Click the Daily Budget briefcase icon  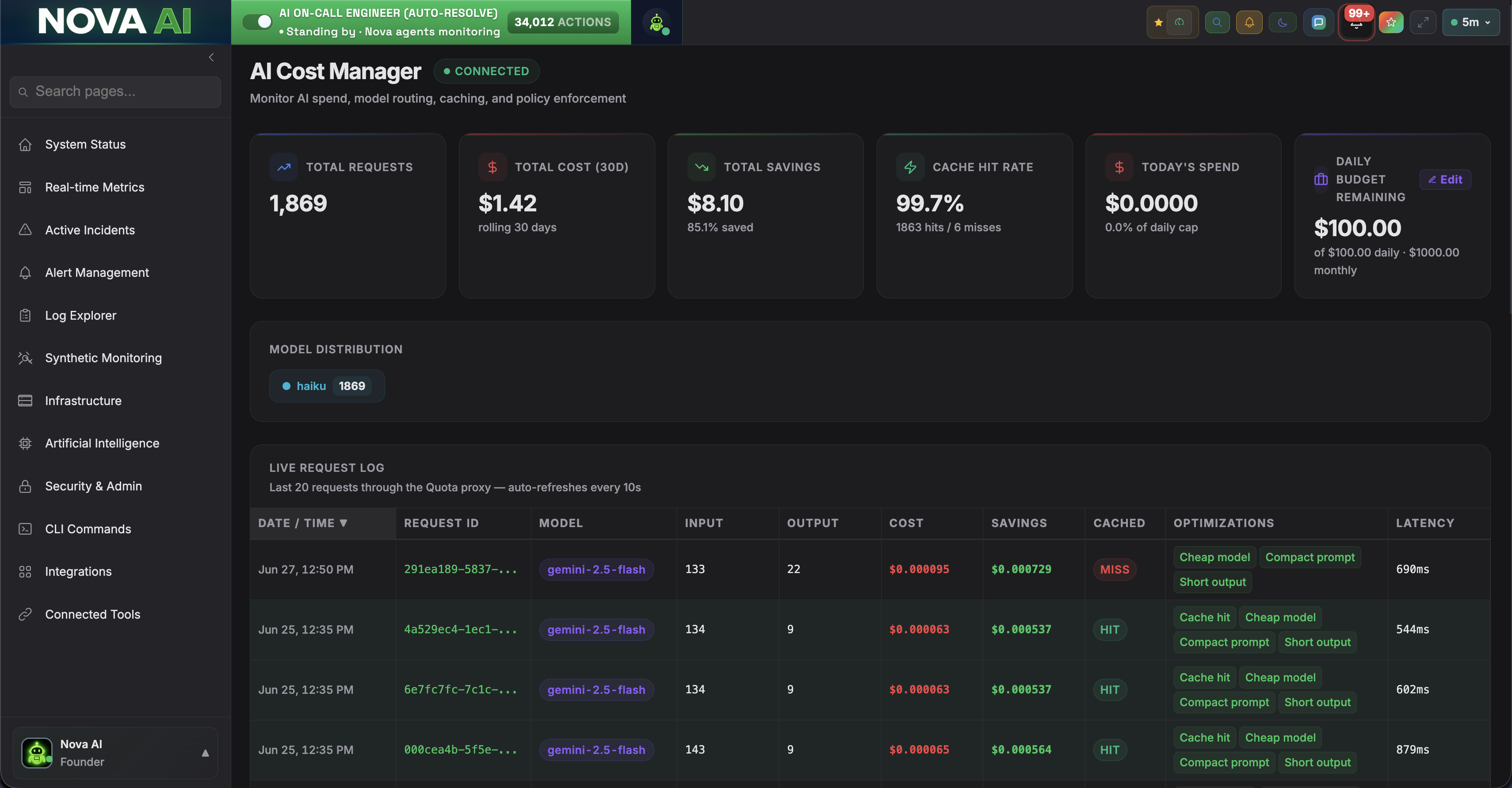pos(1321,179)
